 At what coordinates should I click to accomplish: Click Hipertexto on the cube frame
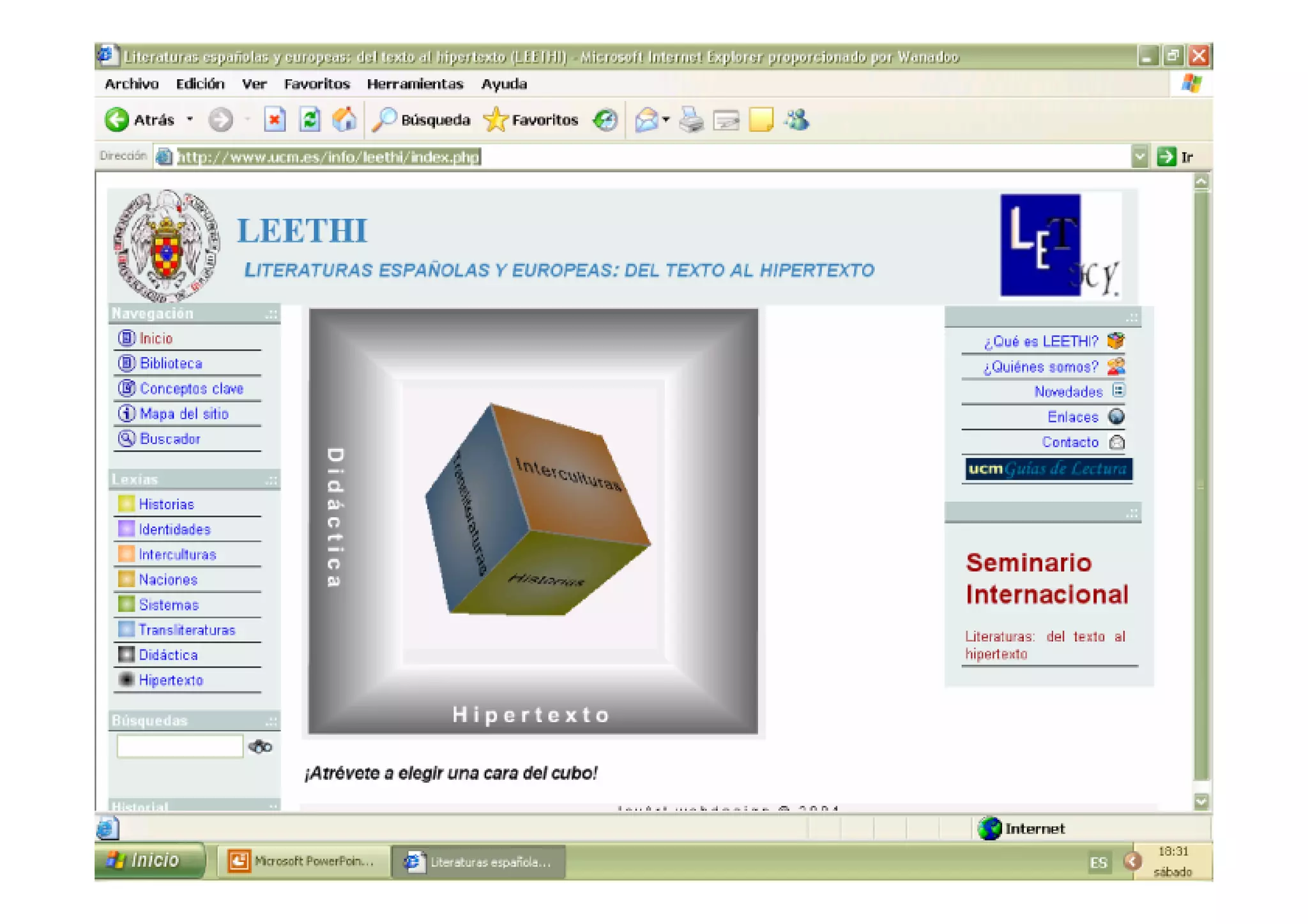tap(531, 715)
